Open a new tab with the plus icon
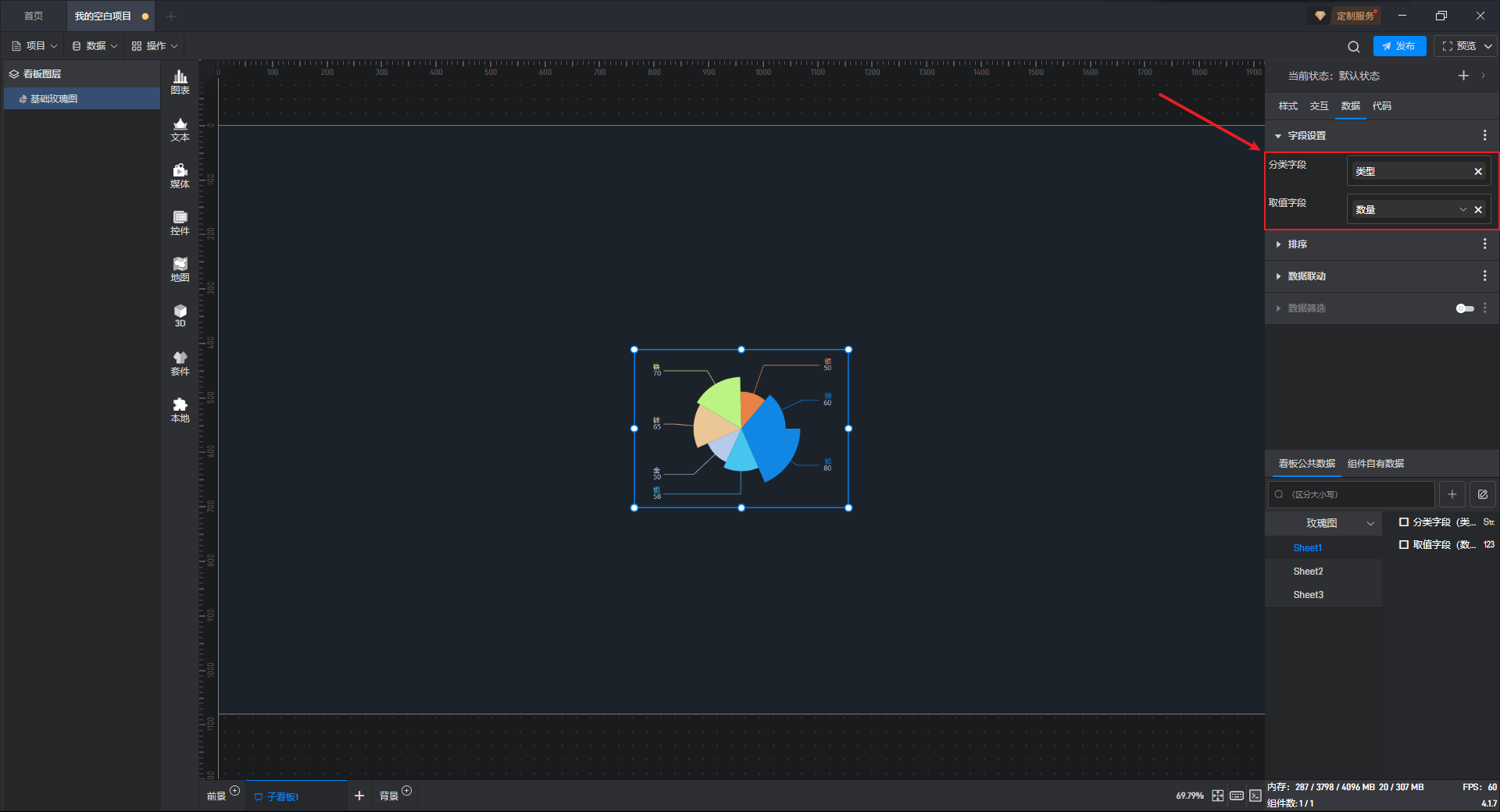This screenshot has width=1500, height=812. coord(171,16)
